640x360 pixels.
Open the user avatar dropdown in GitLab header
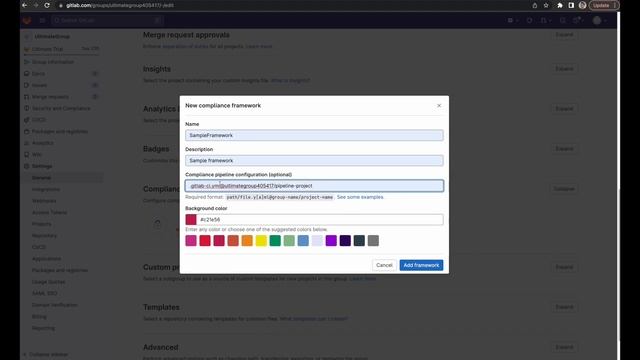click(x=599, y=20)
